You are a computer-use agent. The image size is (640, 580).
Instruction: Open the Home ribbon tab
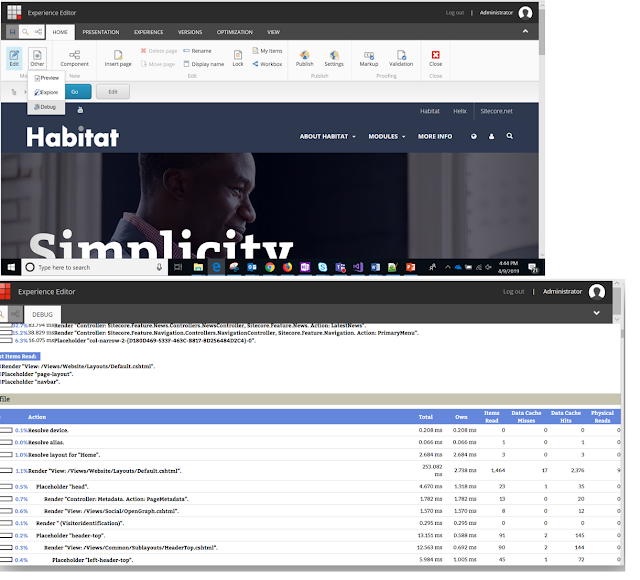60,32
